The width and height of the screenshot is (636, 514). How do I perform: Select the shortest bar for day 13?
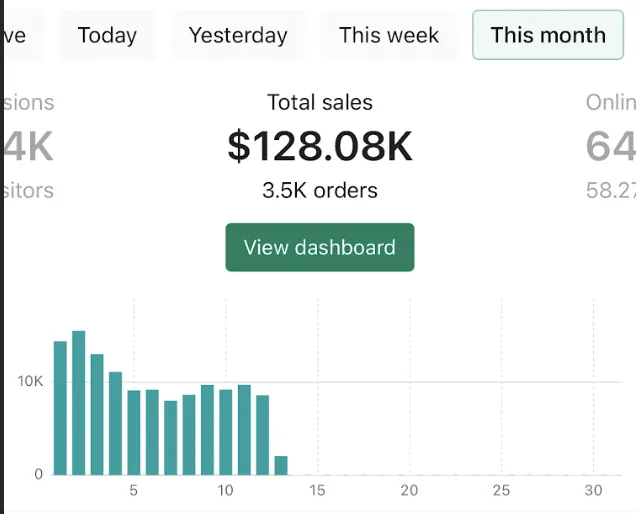(281, 465)
